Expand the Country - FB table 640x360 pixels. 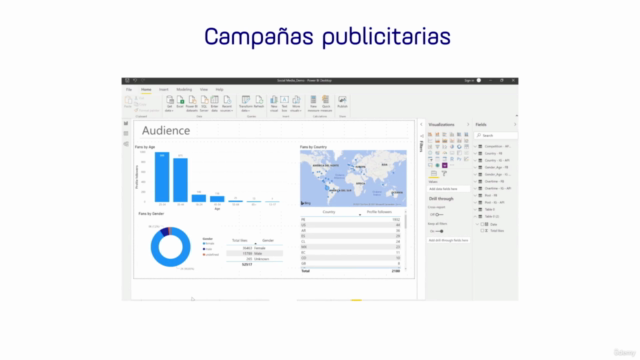click(475, 153)
